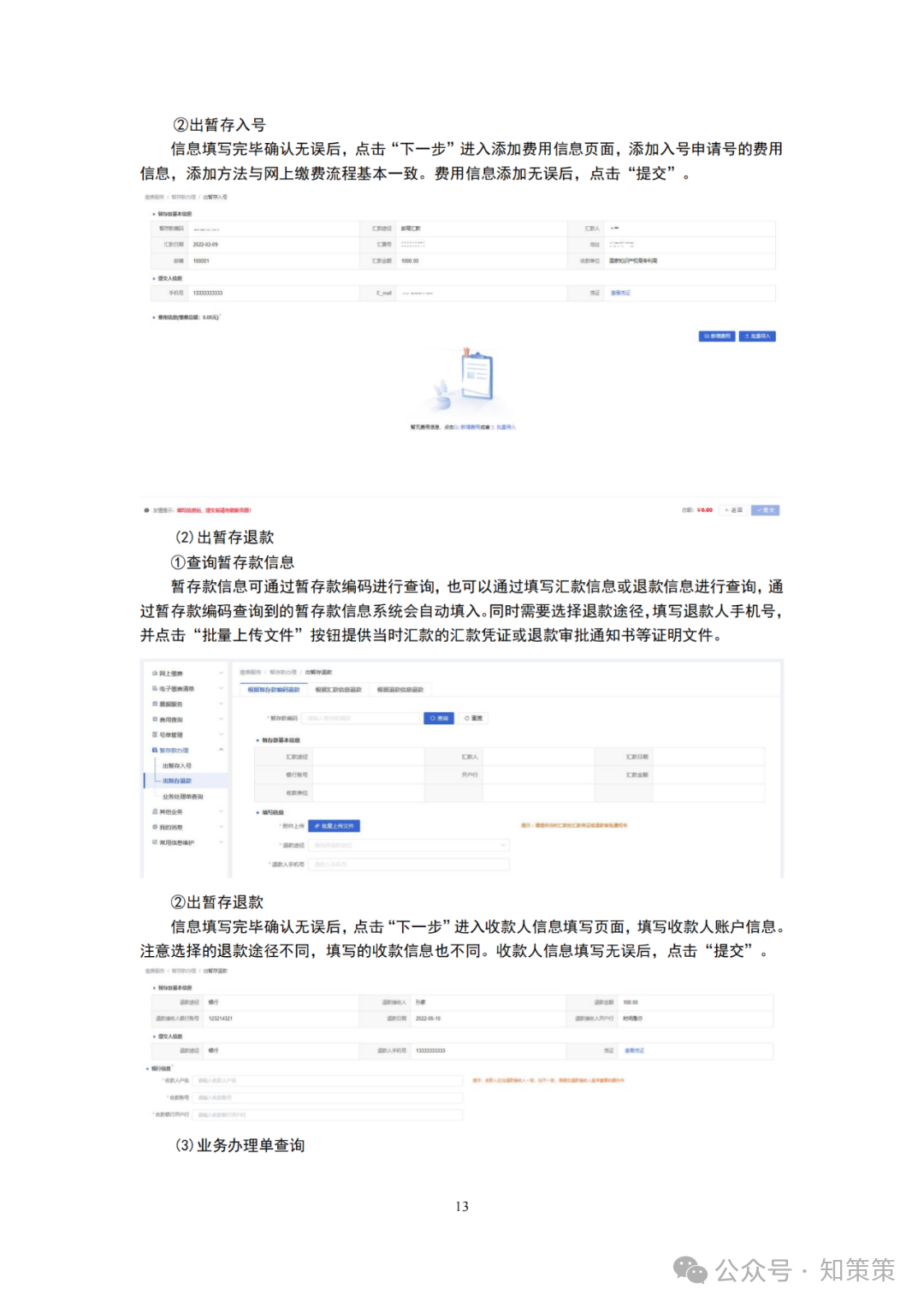Click the 票据服务 sidebar icon
Viewport: 924px width, 1307px height.
click(155, 704)
